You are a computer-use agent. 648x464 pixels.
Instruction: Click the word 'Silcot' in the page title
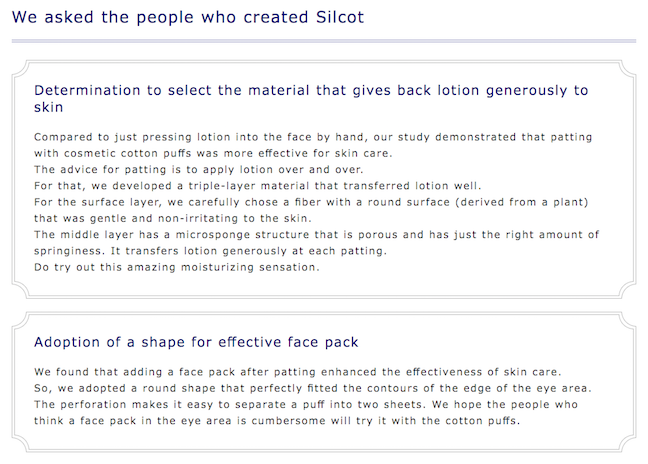point(340,17)
